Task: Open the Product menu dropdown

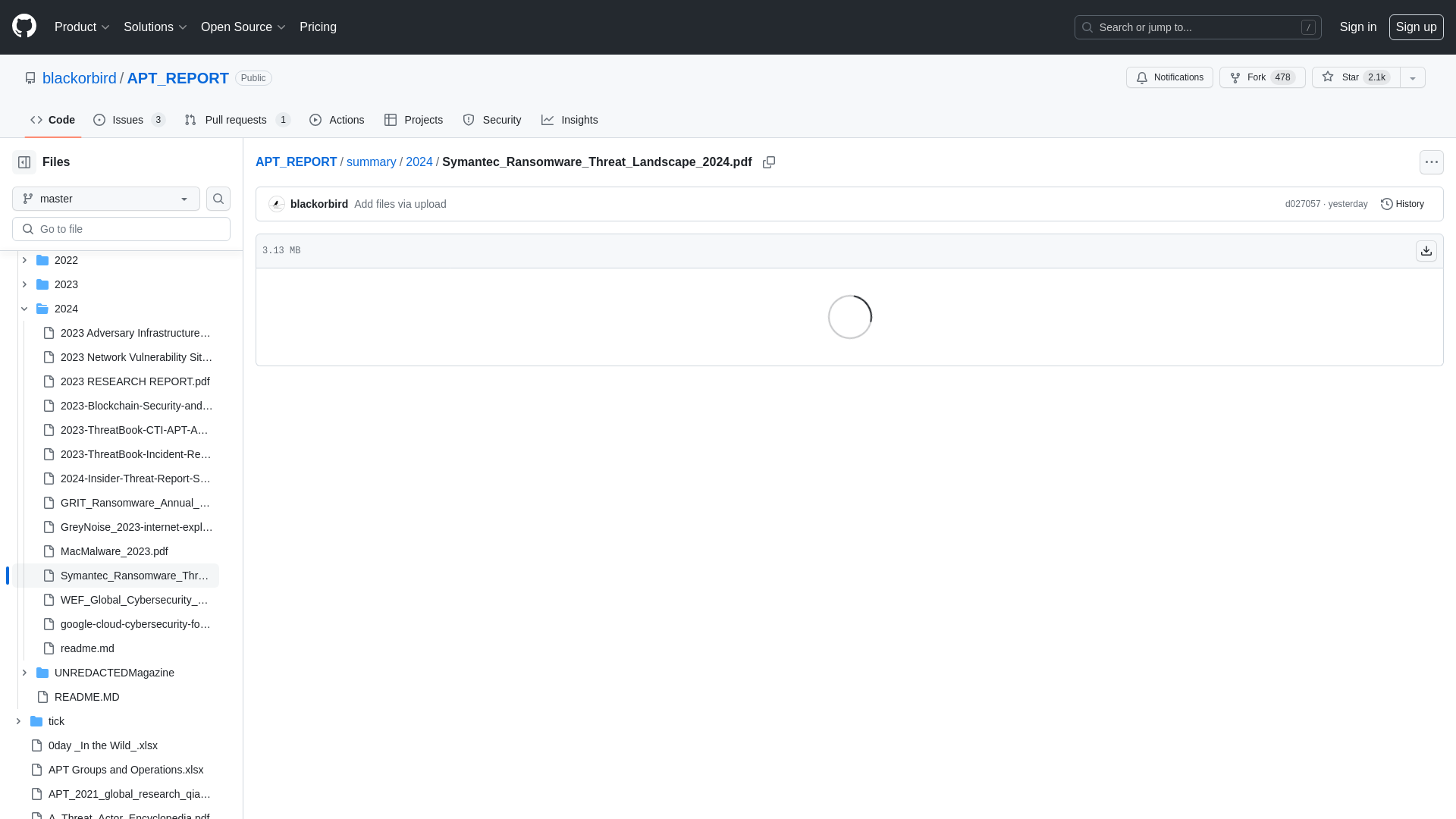Action: (82, 27)
